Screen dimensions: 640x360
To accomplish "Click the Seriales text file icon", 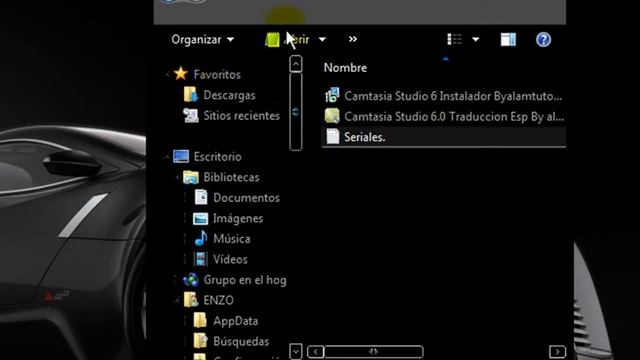I will [333, 137].
